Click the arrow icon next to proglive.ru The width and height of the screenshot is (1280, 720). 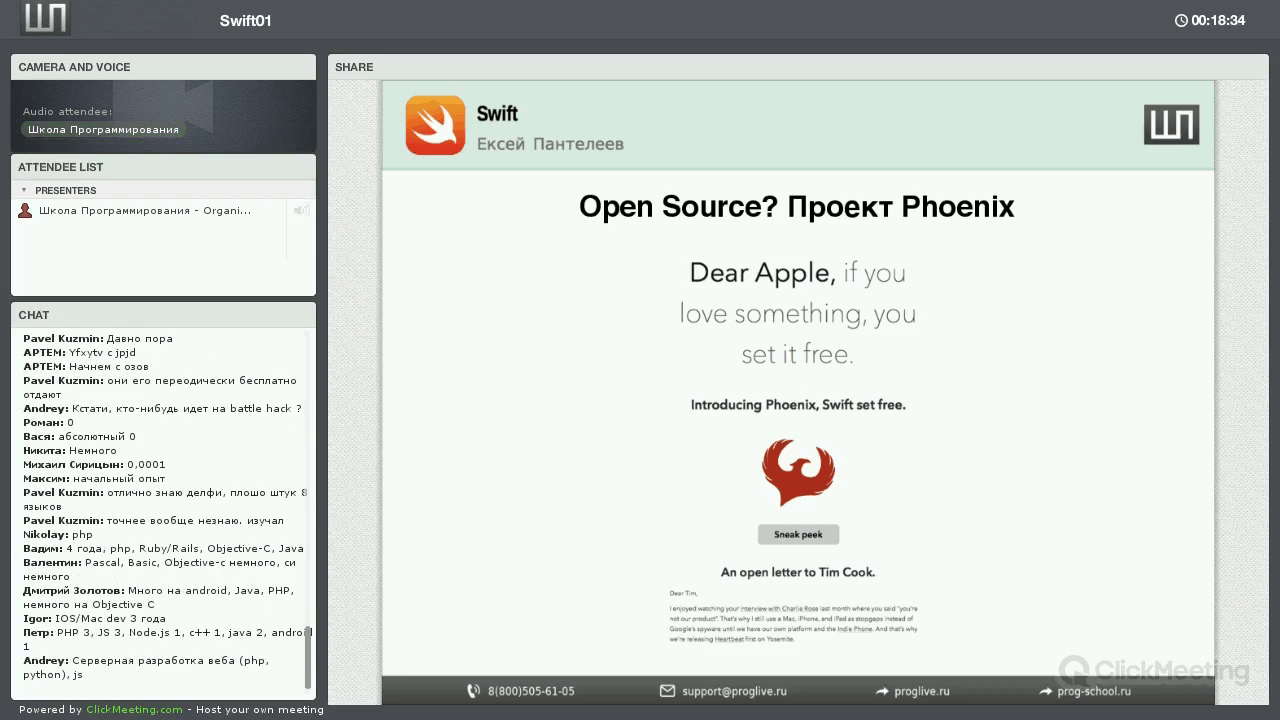click(x=882, y=691)
